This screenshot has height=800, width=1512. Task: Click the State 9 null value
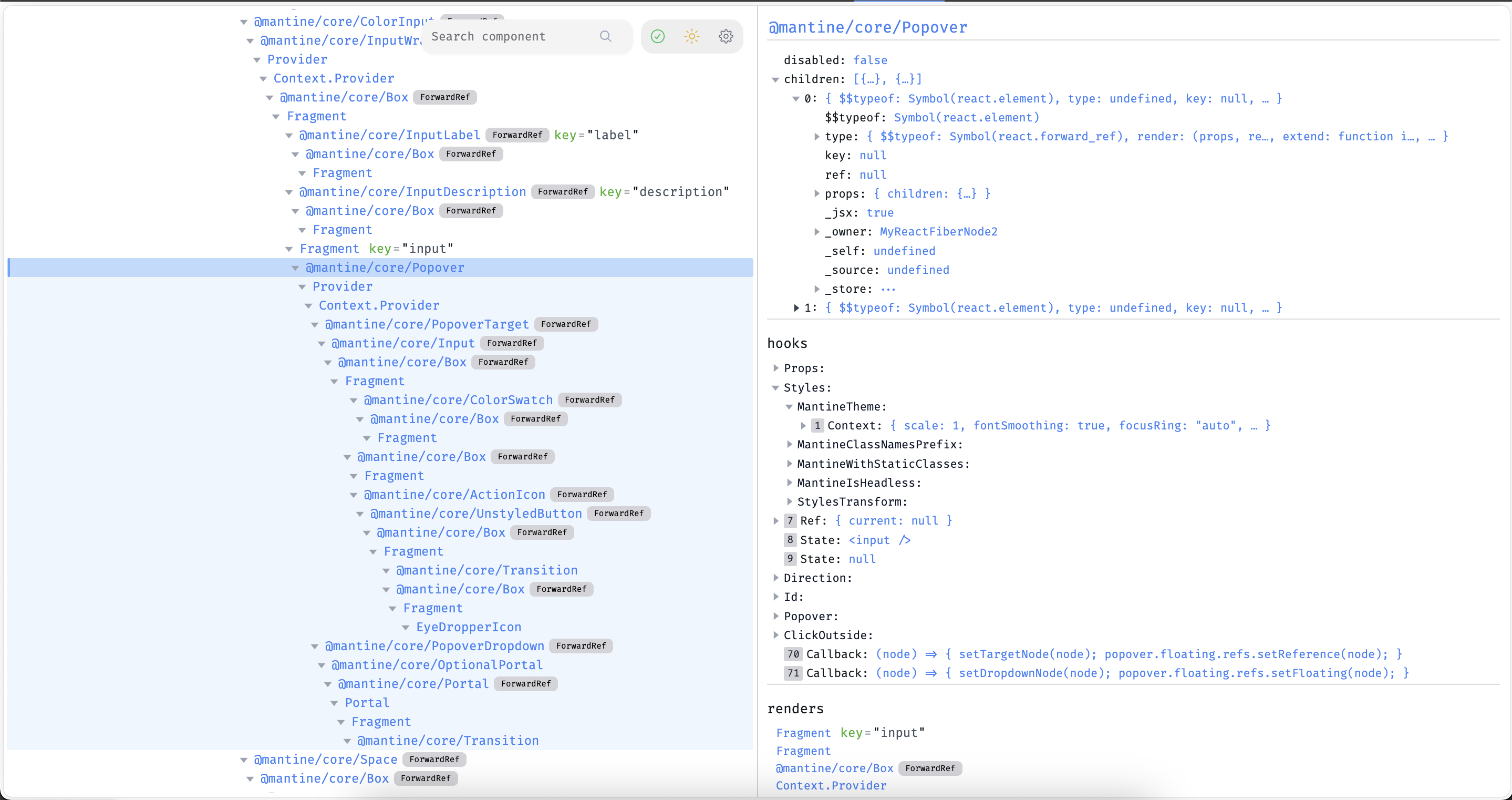point(862,559)
